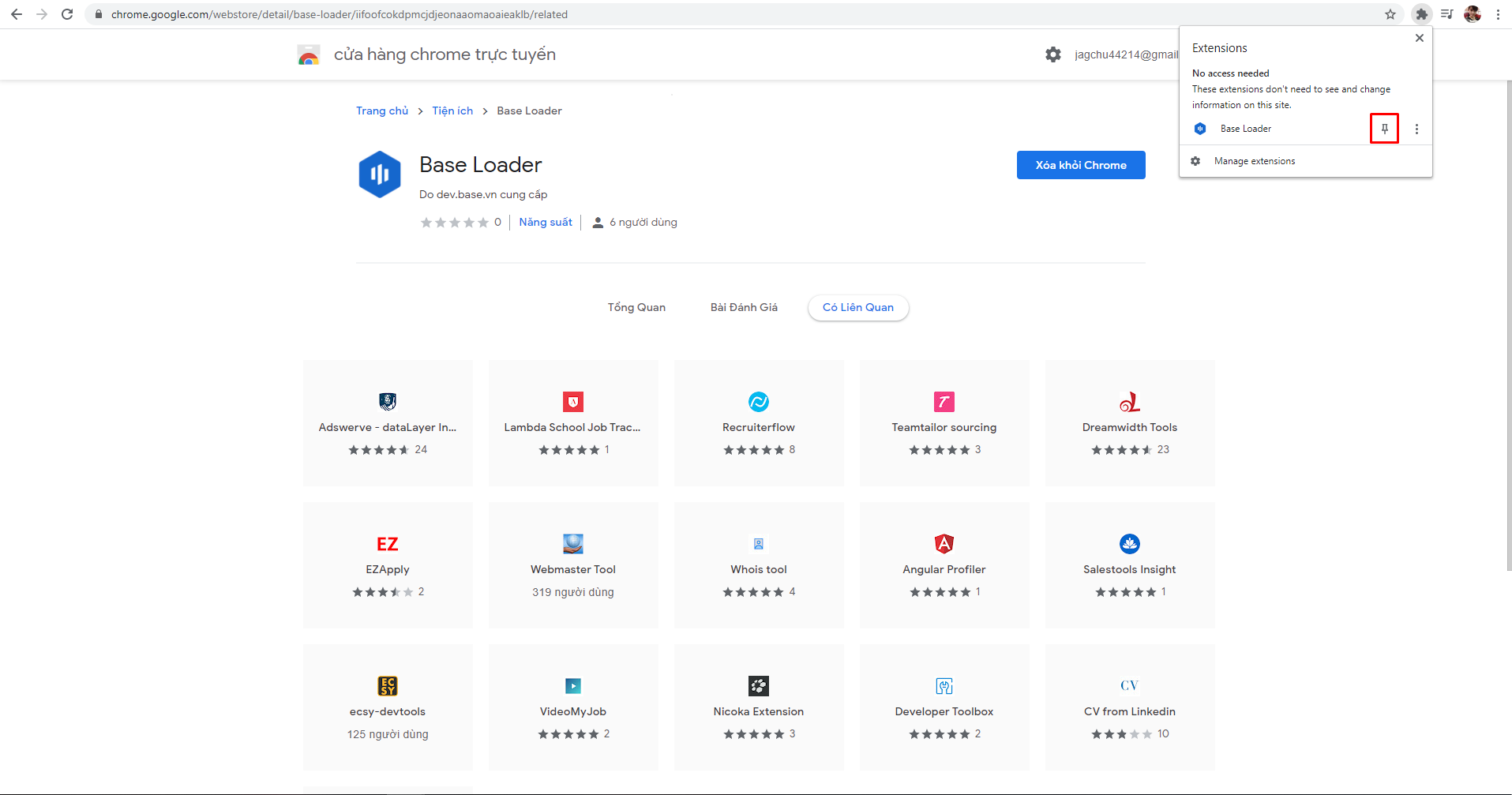Pin the Base Loader extension
The height and width of the screenshot is (795, 1512).
point(1384,129)
